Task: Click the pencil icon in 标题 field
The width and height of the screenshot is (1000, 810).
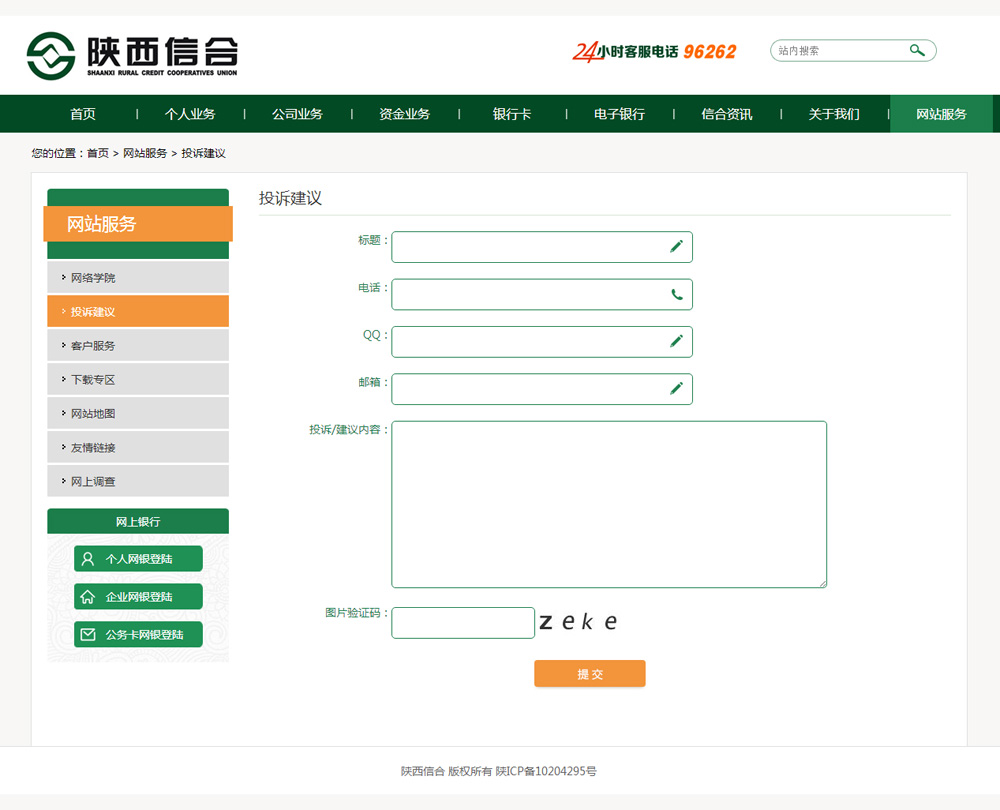Action: click(x=676, y=246)
